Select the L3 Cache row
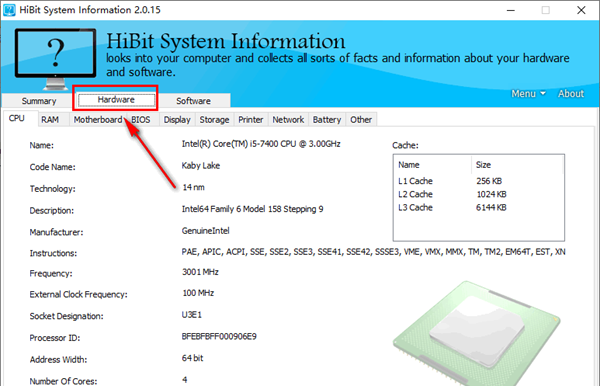 pos(478,208)
